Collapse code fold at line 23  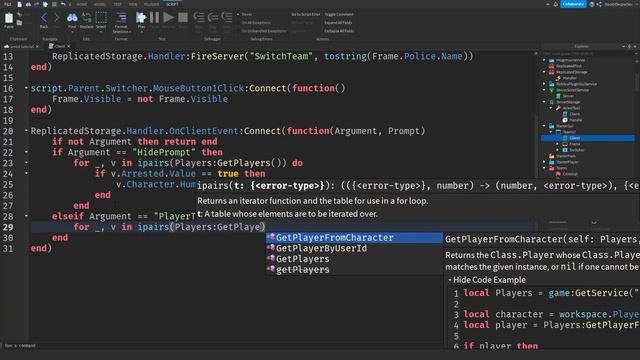[x=26, y=162]
